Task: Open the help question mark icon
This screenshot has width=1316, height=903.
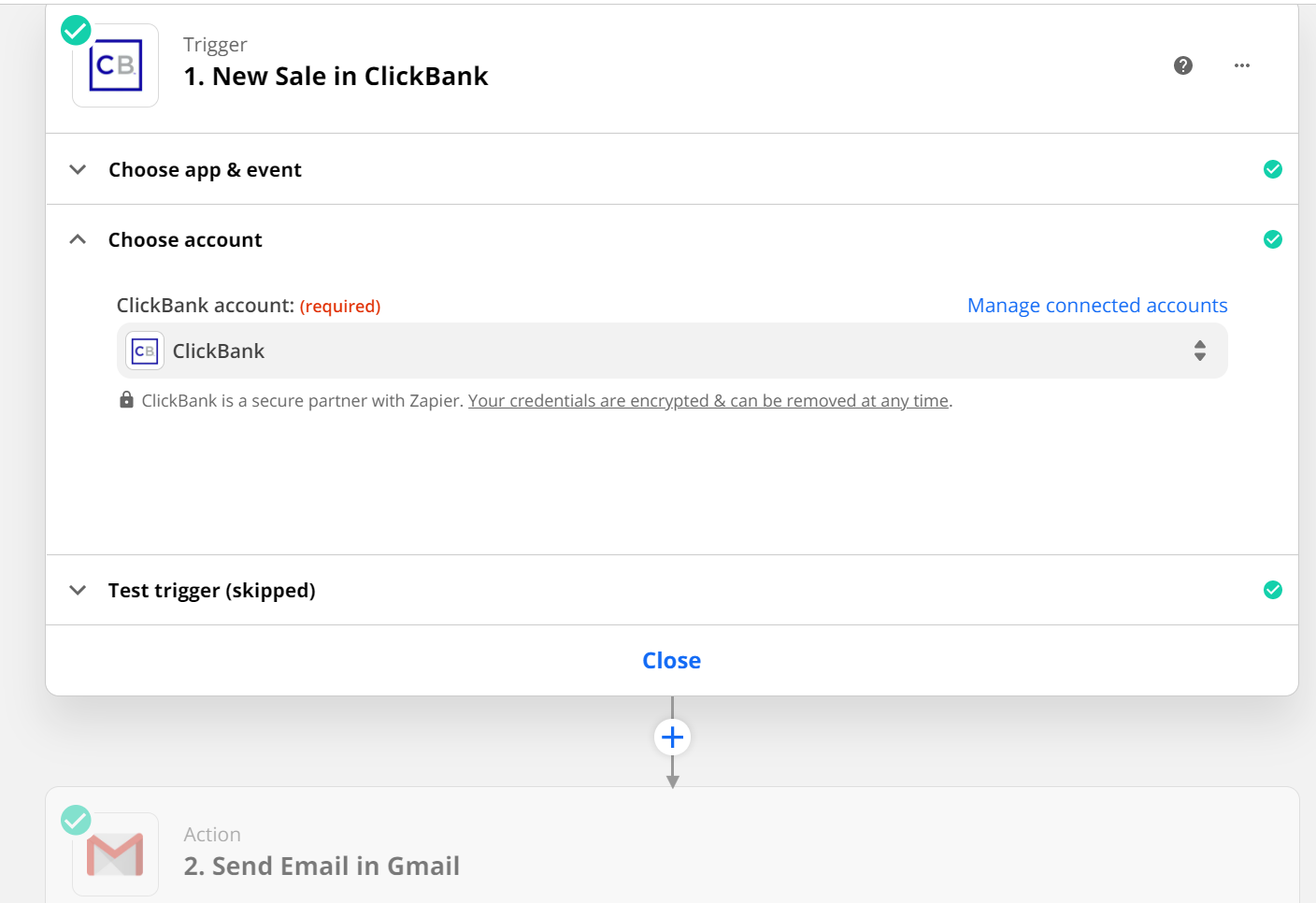Action: [1183, 65]
